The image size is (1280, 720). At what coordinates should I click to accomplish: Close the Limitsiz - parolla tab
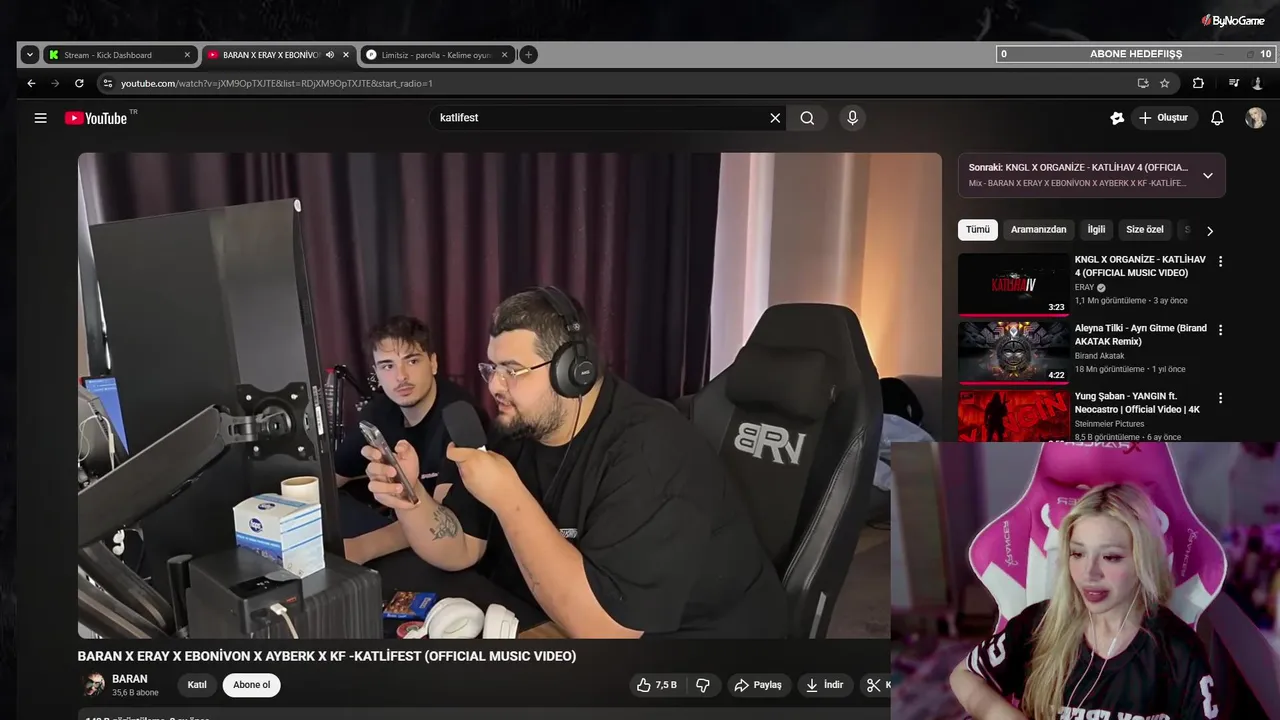click(x=504, y=55)
